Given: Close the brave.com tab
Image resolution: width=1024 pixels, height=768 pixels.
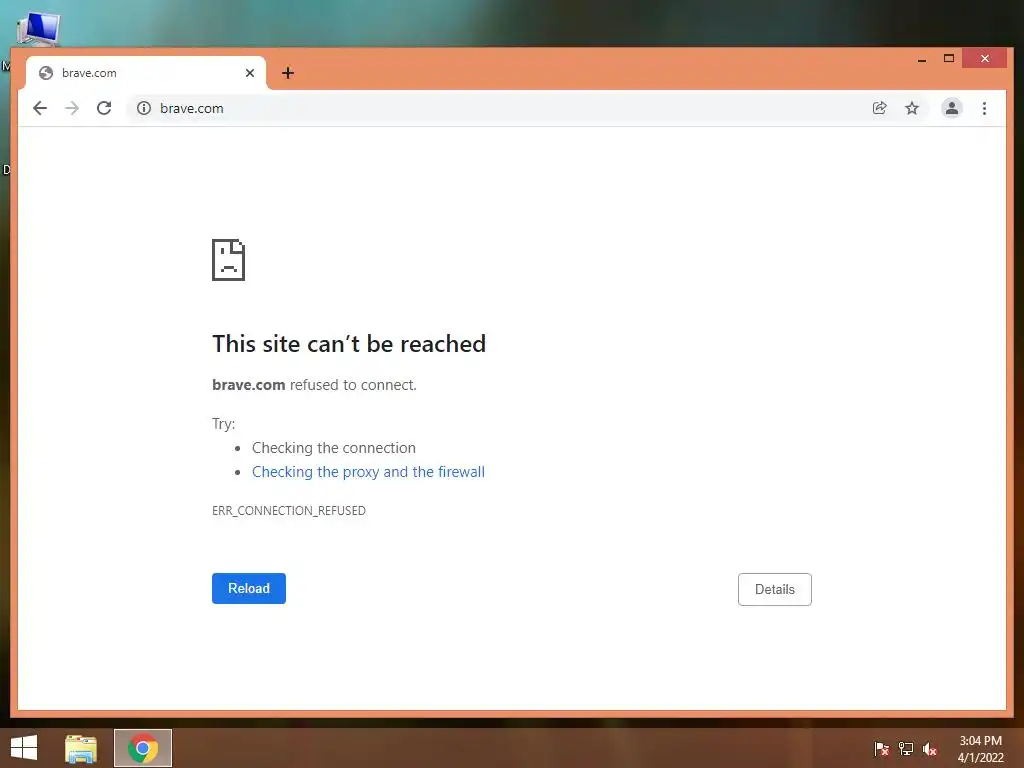Looking at the screenshot, I should (249, 73).
